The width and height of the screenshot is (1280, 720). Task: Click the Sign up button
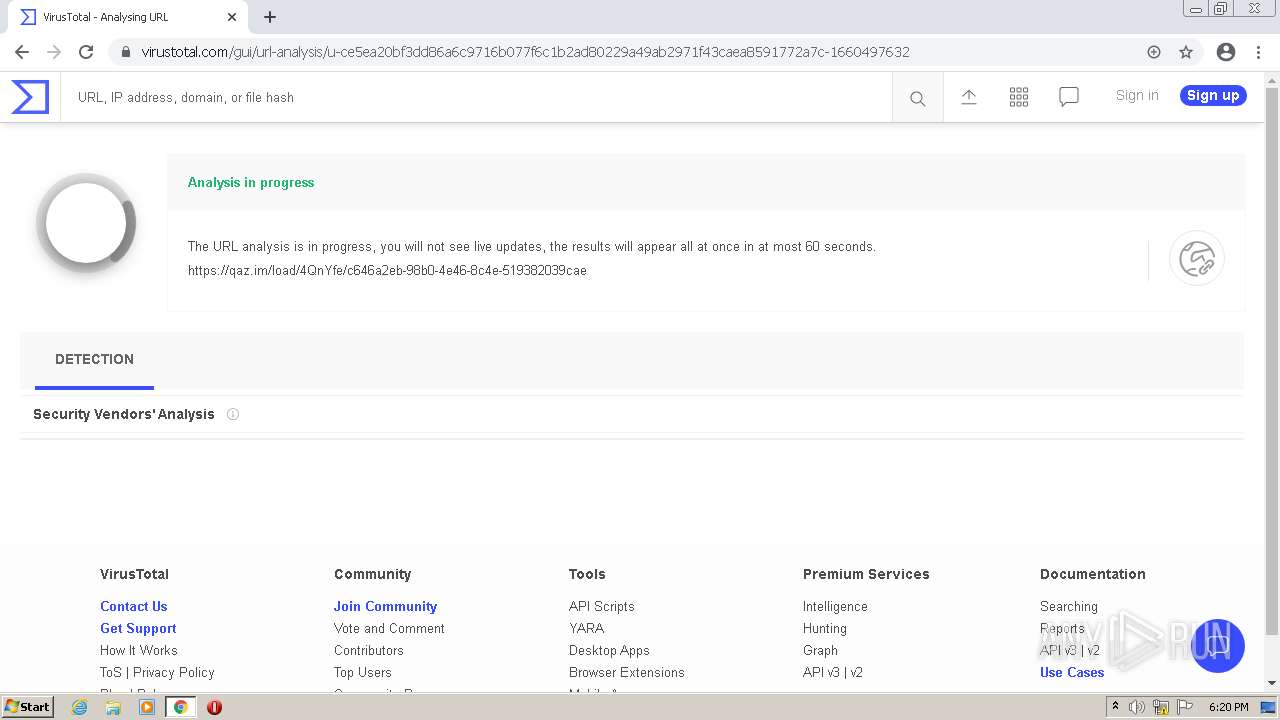click(x=1213, y=96)
